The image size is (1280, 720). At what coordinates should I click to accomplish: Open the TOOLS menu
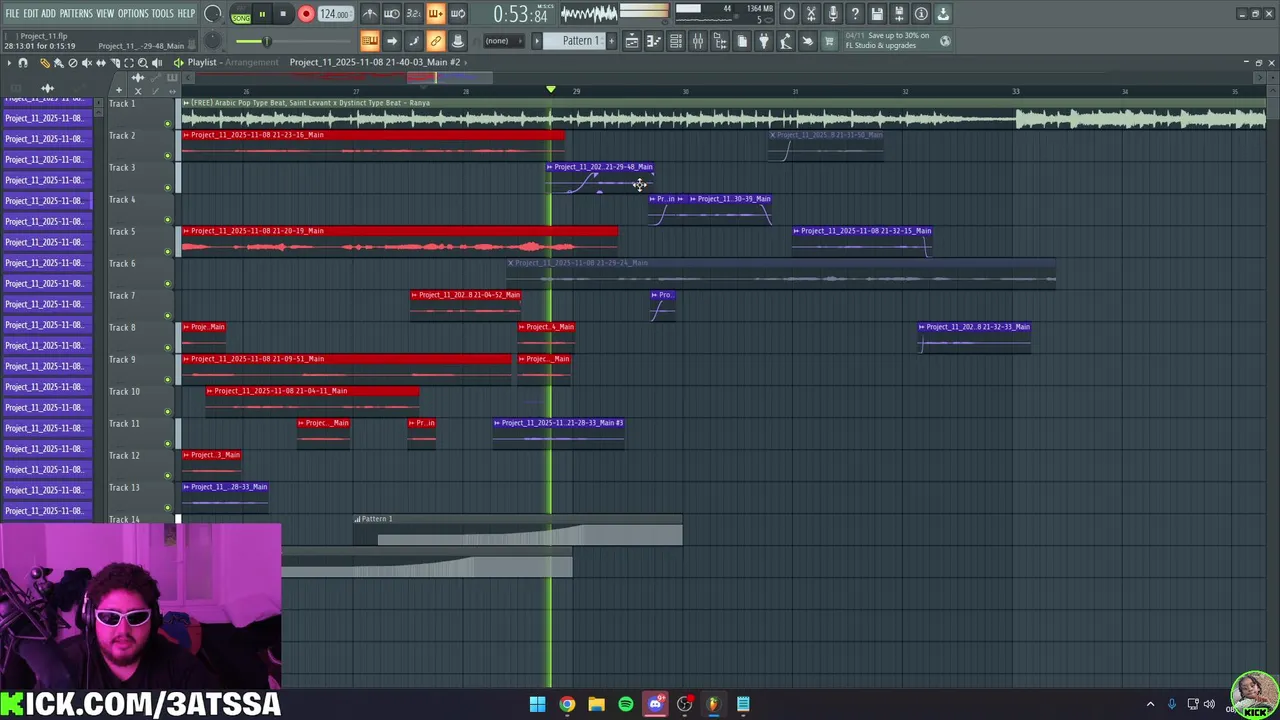[x=162, y=13]
